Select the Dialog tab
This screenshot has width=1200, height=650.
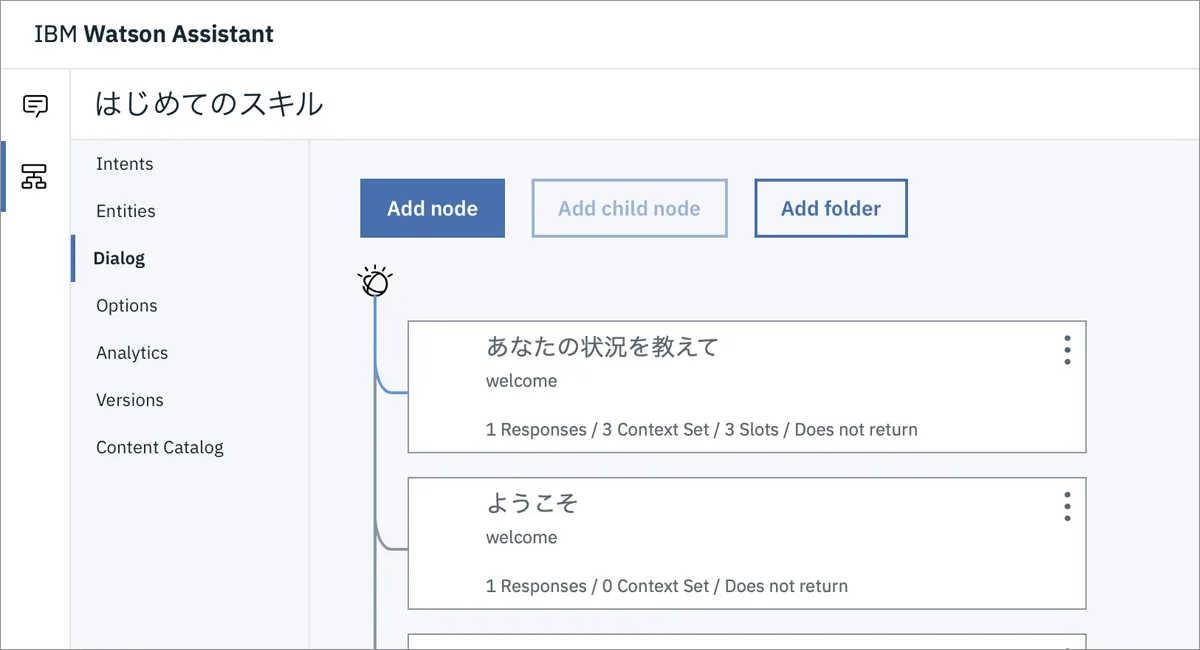(119, 258)
